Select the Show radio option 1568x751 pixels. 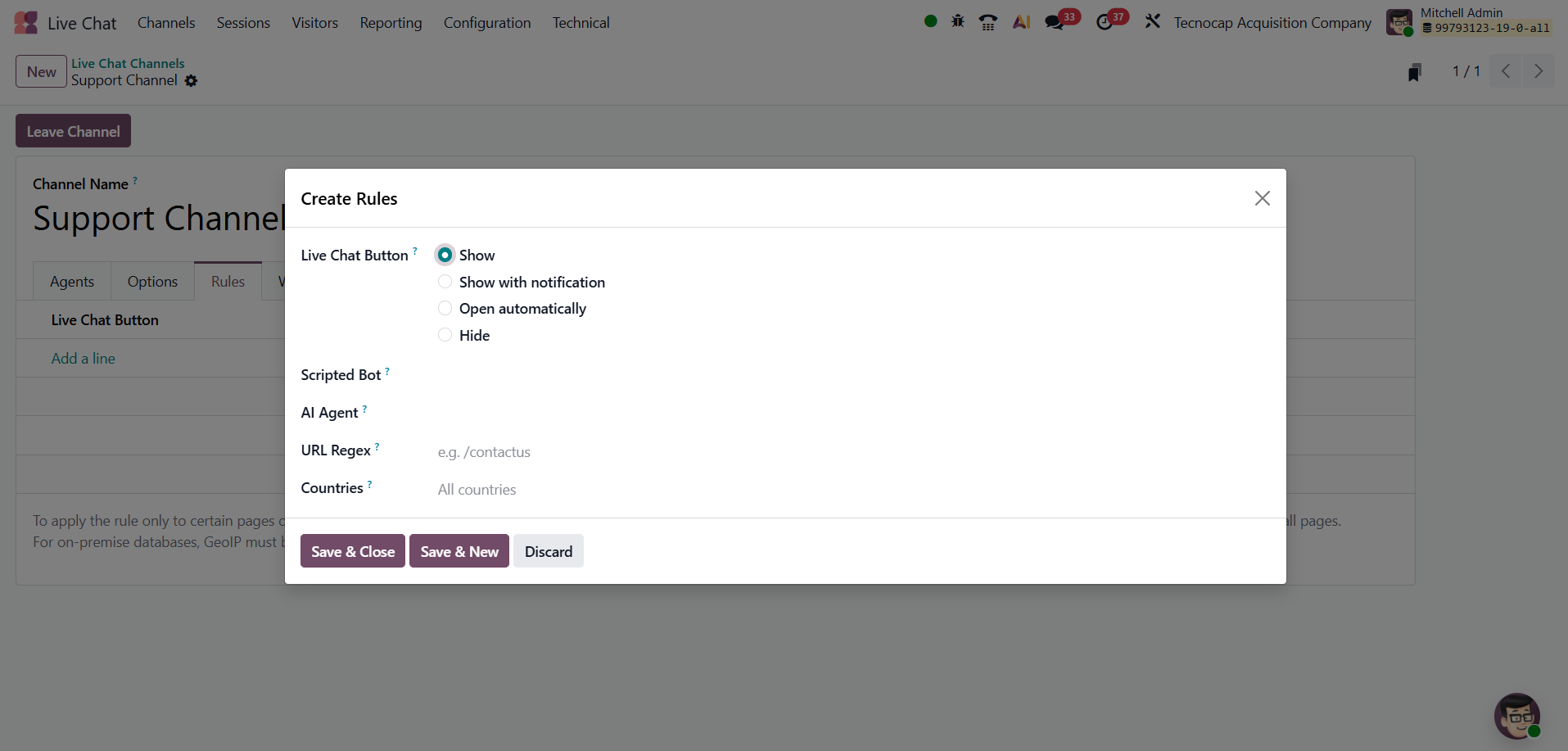445,256
